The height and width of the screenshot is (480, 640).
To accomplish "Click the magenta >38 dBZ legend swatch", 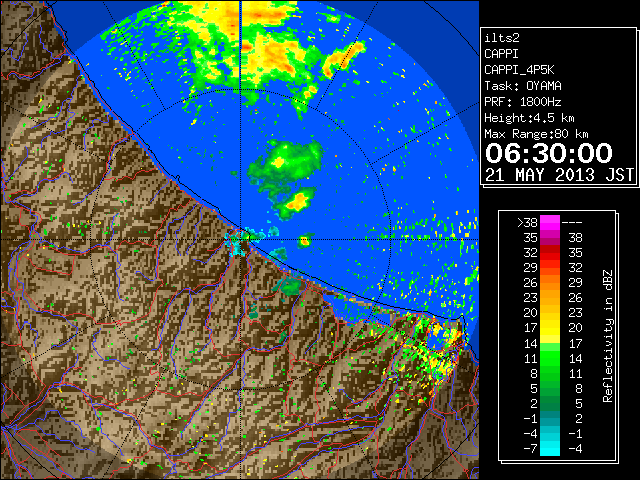I will (550, 222).
